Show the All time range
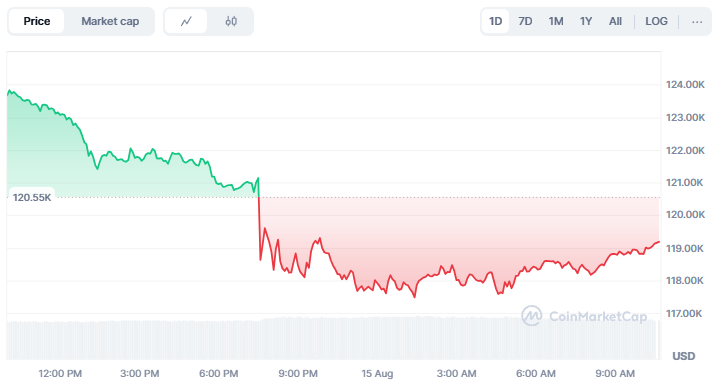 (x=615, y=22)
